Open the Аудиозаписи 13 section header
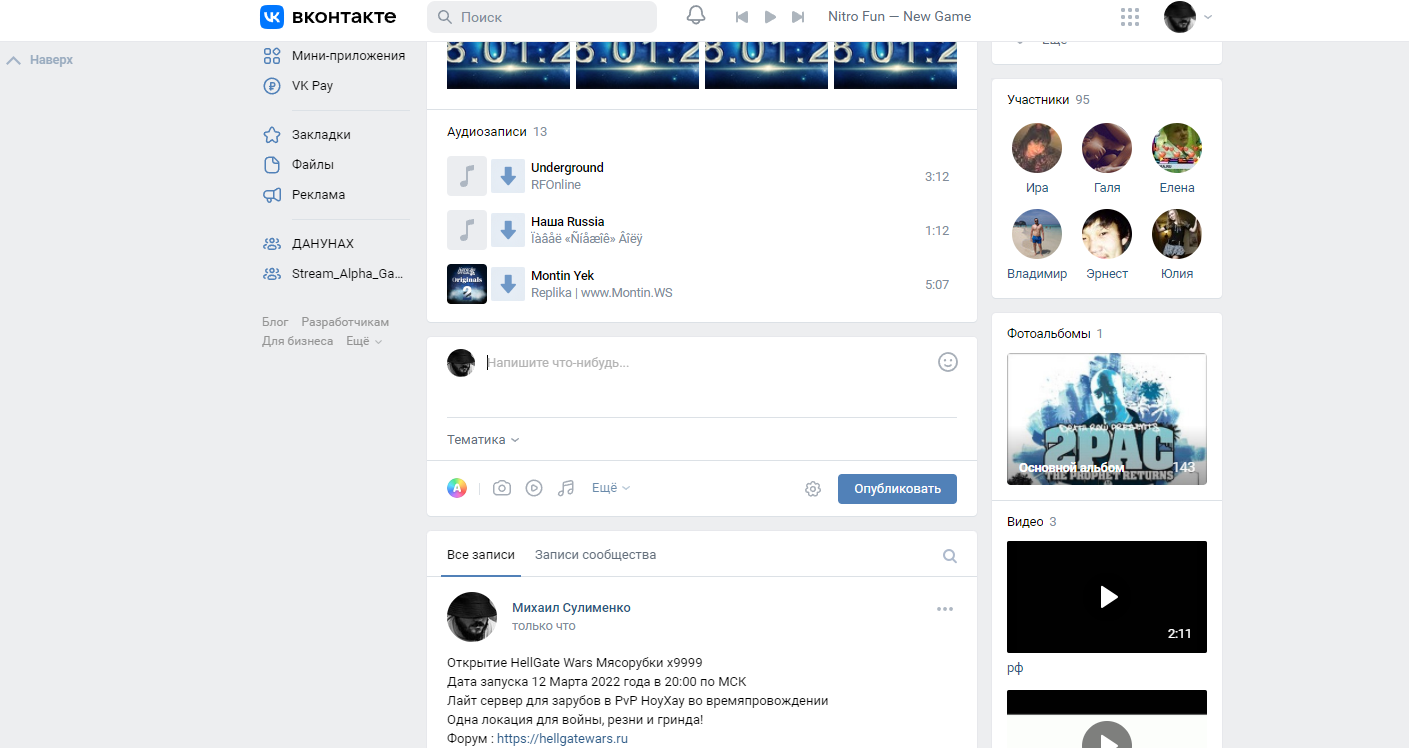The width and height of the screenshot is (1409, 748). 497,132
